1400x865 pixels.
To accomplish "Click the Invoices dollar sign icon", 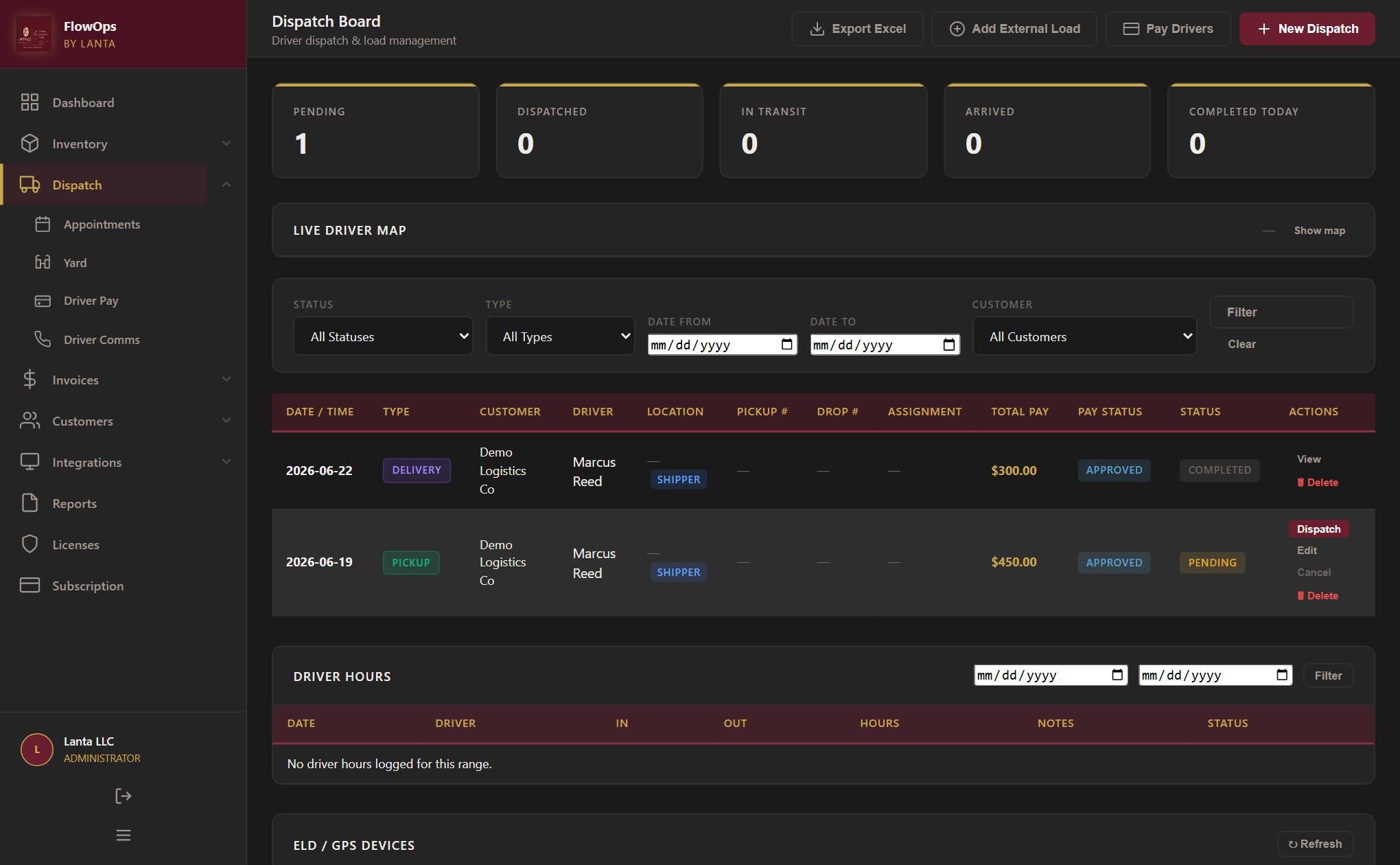I will point(30,380).
